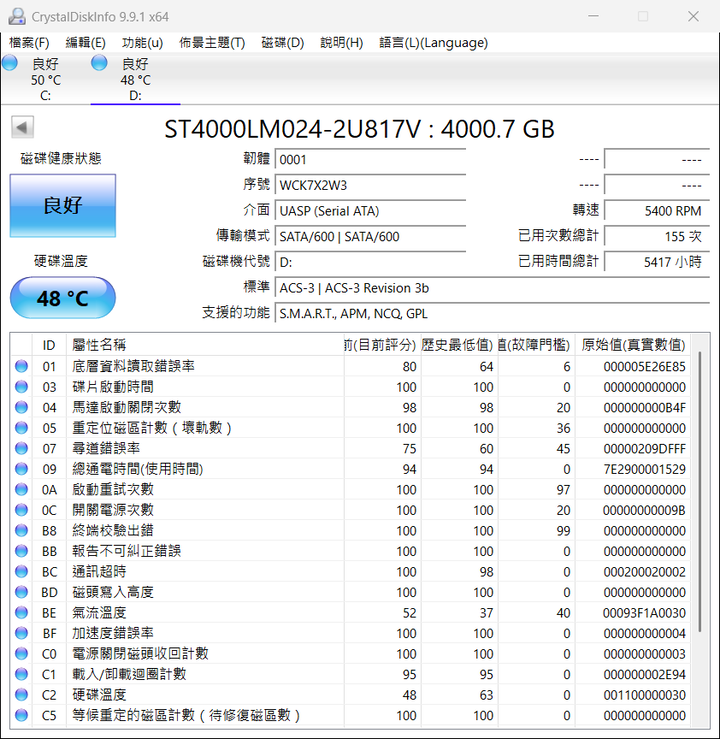
Task: Click the status orb of attribute 0C
Action: coord(21,510)
